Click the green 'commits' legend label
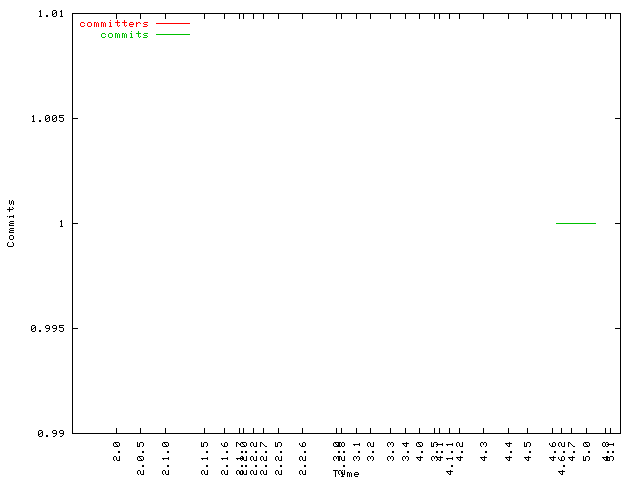This screenshot has width=640, height=480. 124,35
